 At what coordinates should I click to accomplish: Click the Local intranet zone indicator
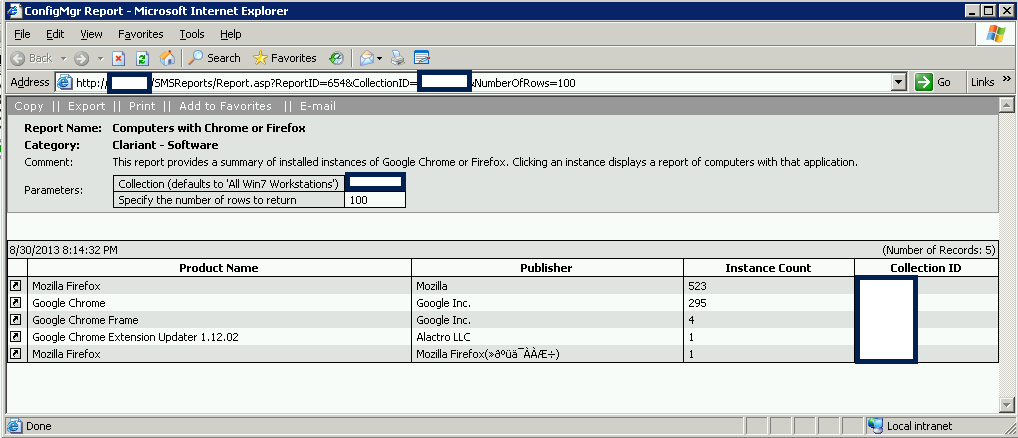(912, 426)
